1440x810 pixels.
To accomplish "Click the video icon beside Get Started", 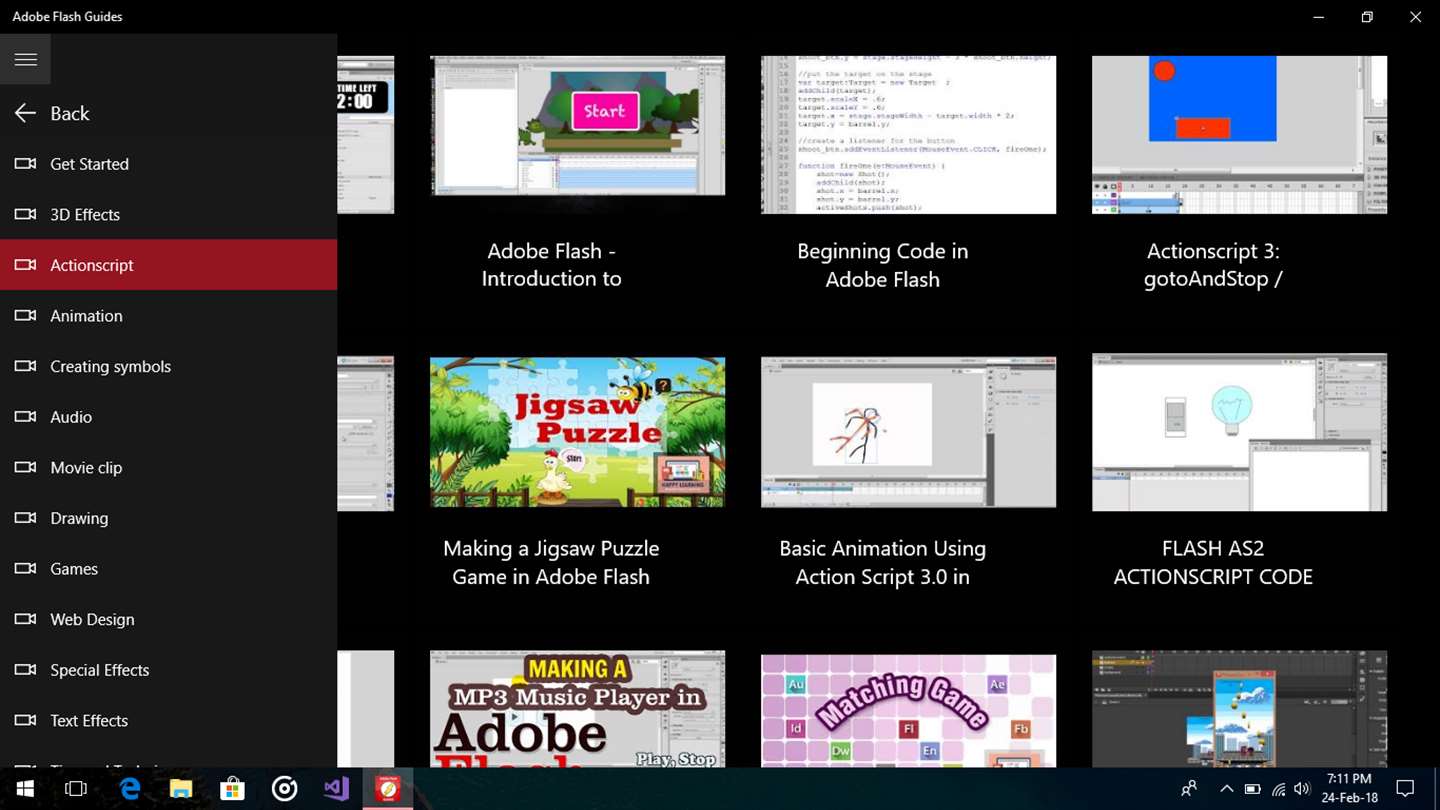I will [25, 164].
